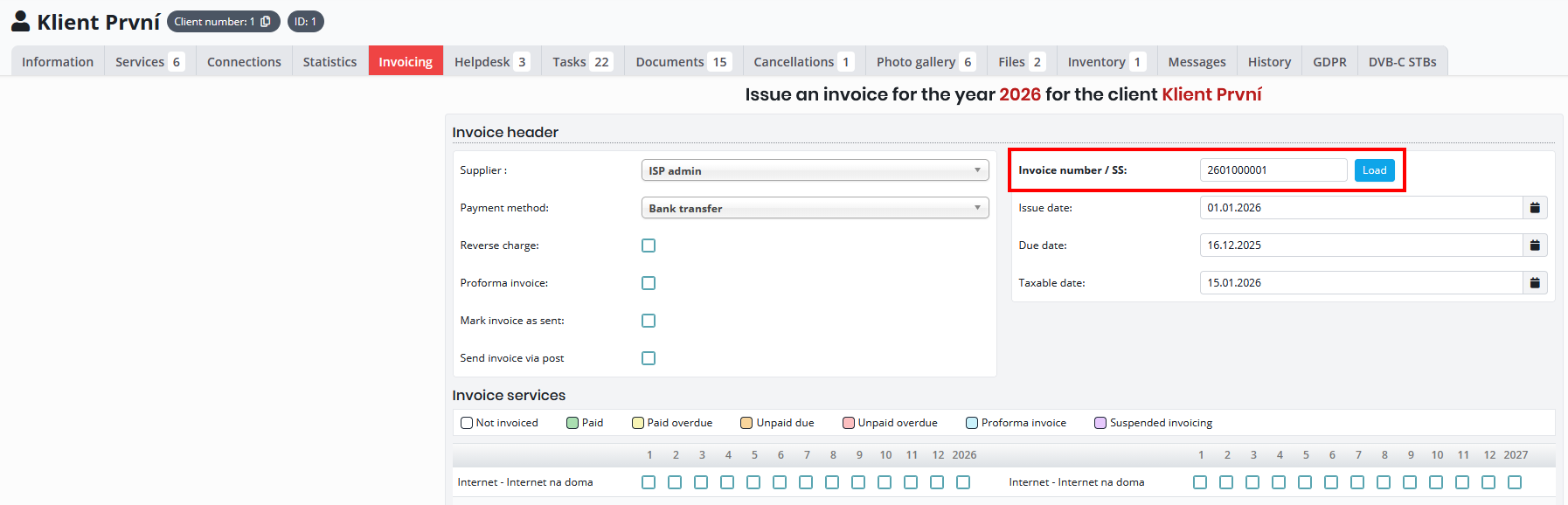Screen dimensions: 1568x505
Task: Open the Payment method dropdown
Action: 815,208
